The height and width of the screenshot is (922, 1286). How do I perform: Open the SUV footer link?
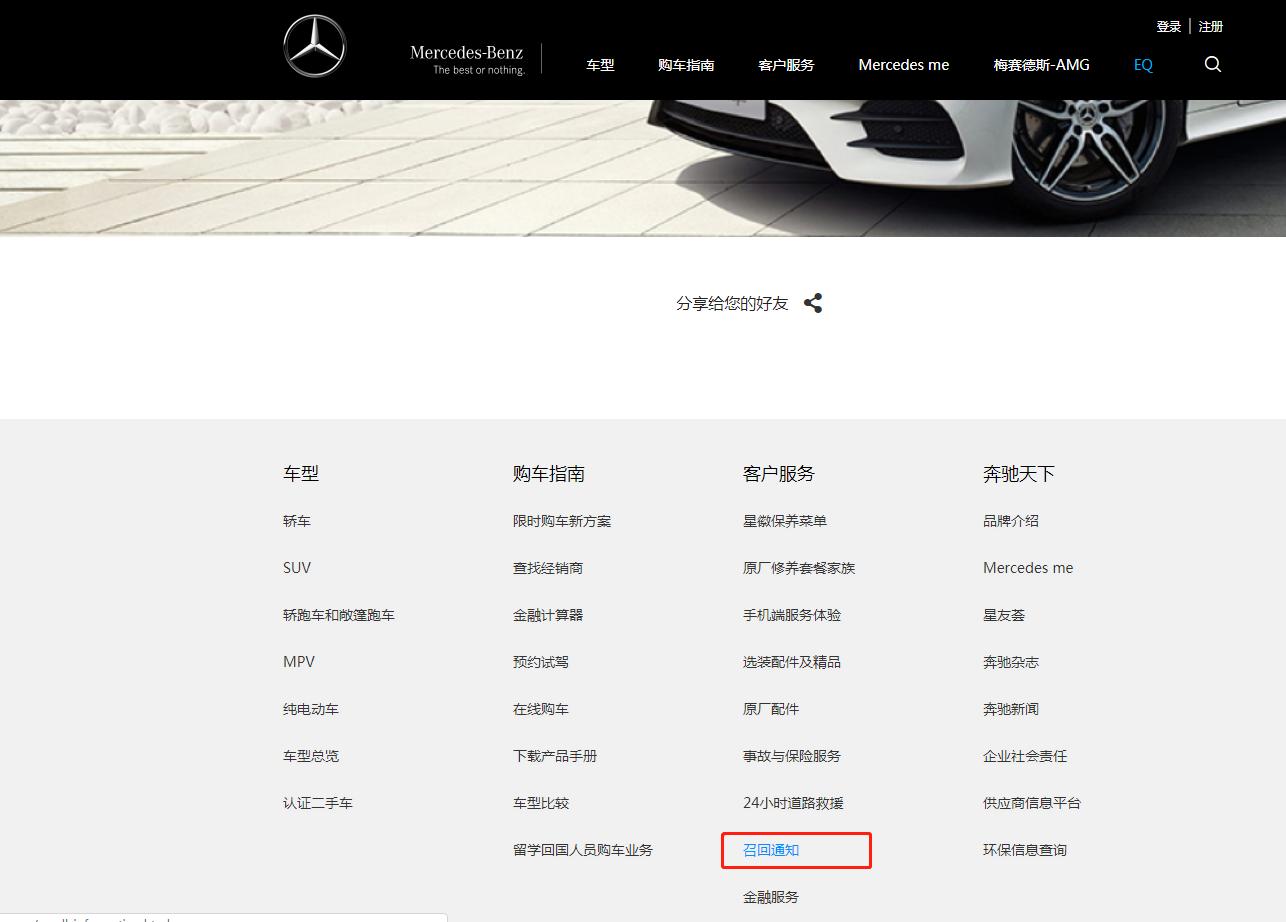point(297,568)
